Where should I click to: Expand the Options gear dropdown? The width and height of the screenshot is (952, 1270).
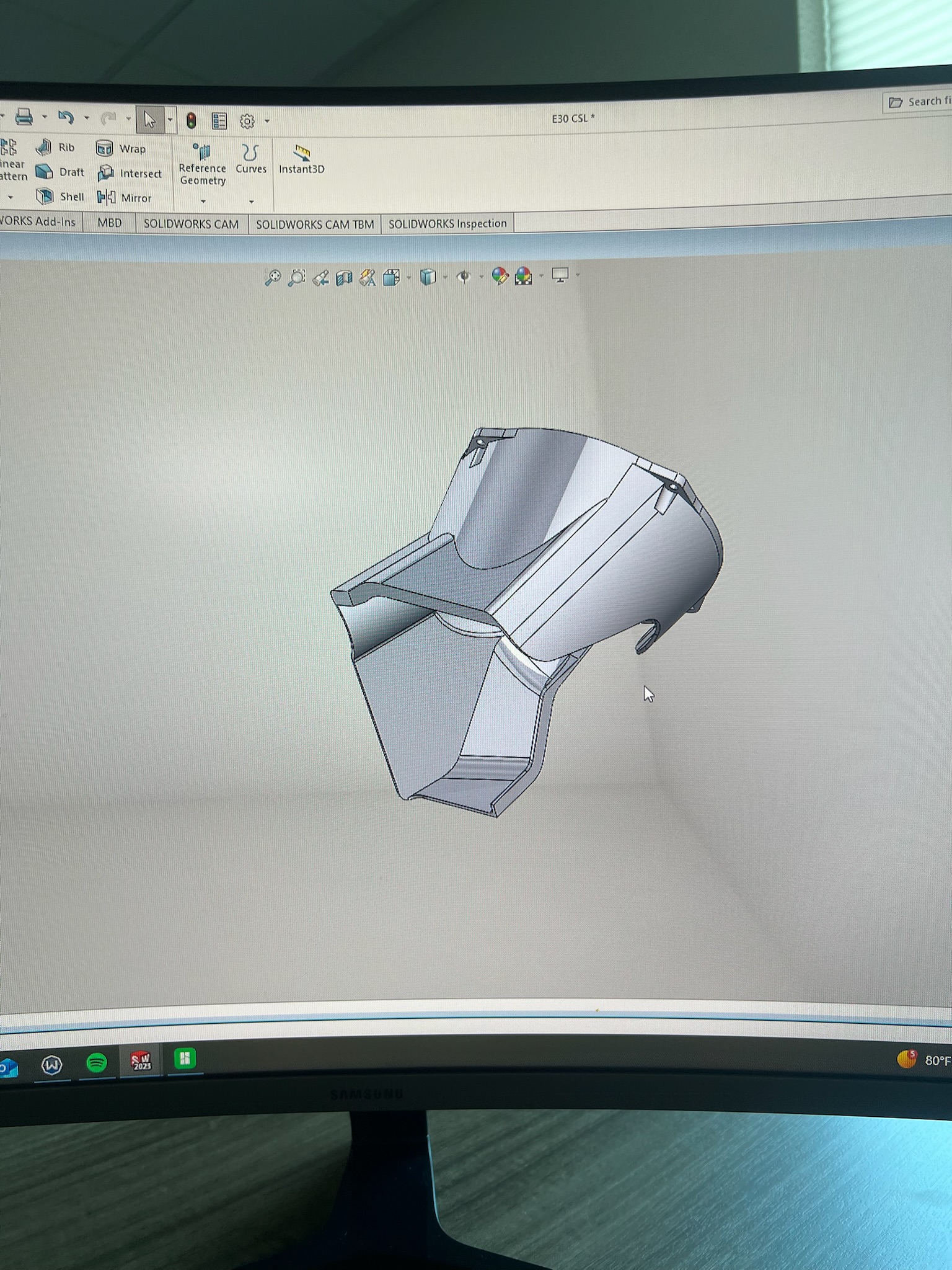pyautogui.click(x=267, y=121)
